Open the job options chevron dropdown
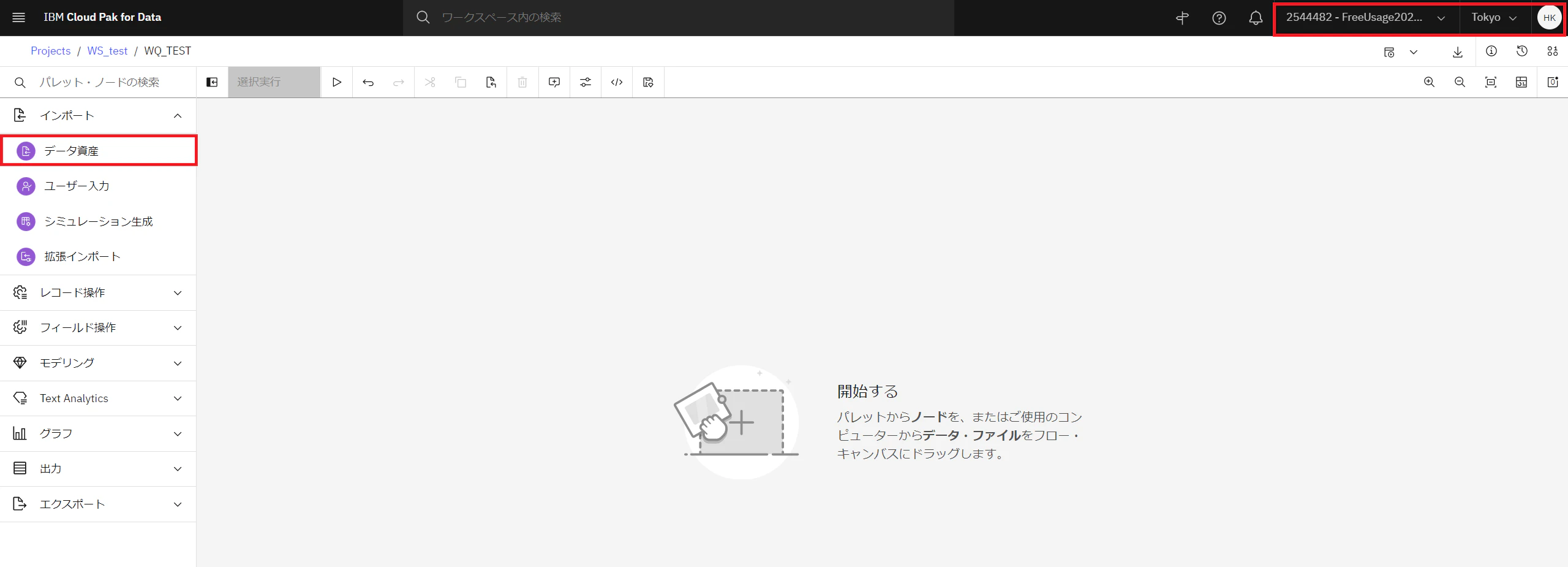1568x567 pixels. pos(1414,52)
